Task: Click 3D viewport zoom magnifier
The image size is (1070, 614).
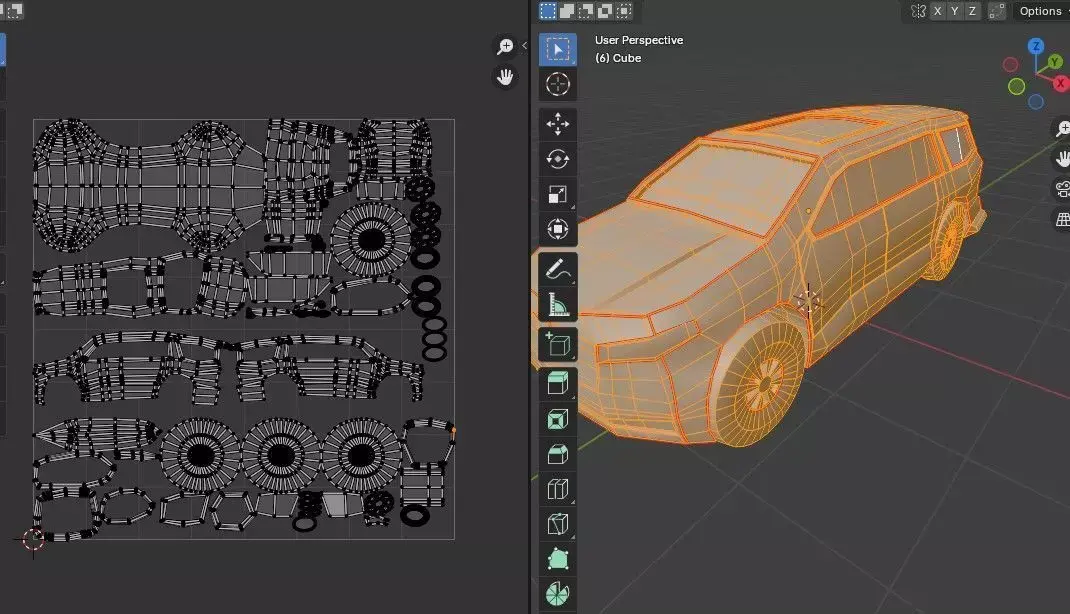Action: 1062,128
